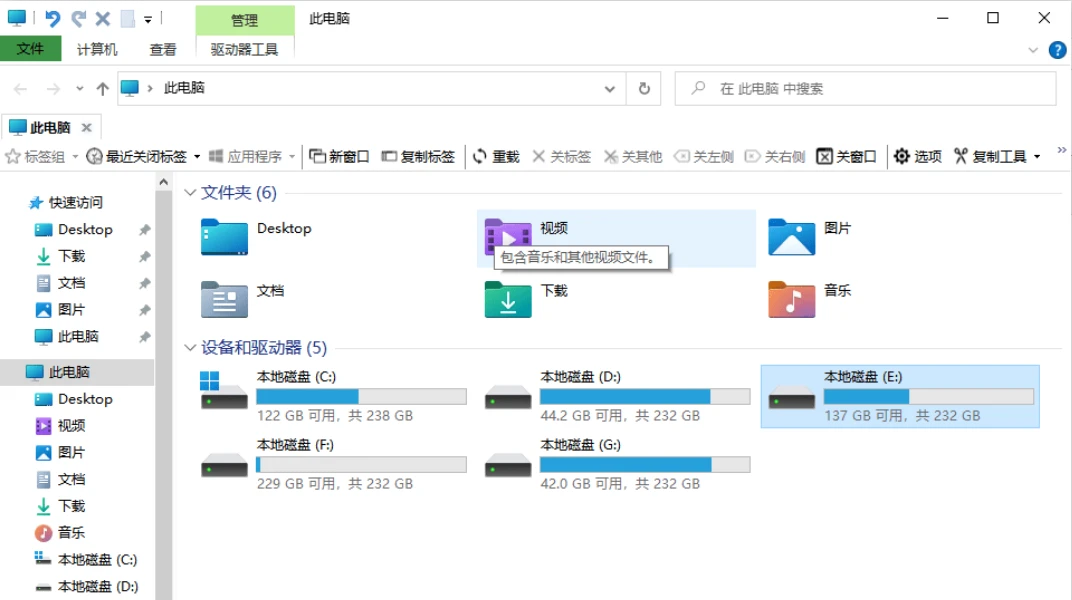Viewport: 1072px width, 600px height.
Task: Click the Copy Tab (复制标签) icon
Action: coord(390,157)
